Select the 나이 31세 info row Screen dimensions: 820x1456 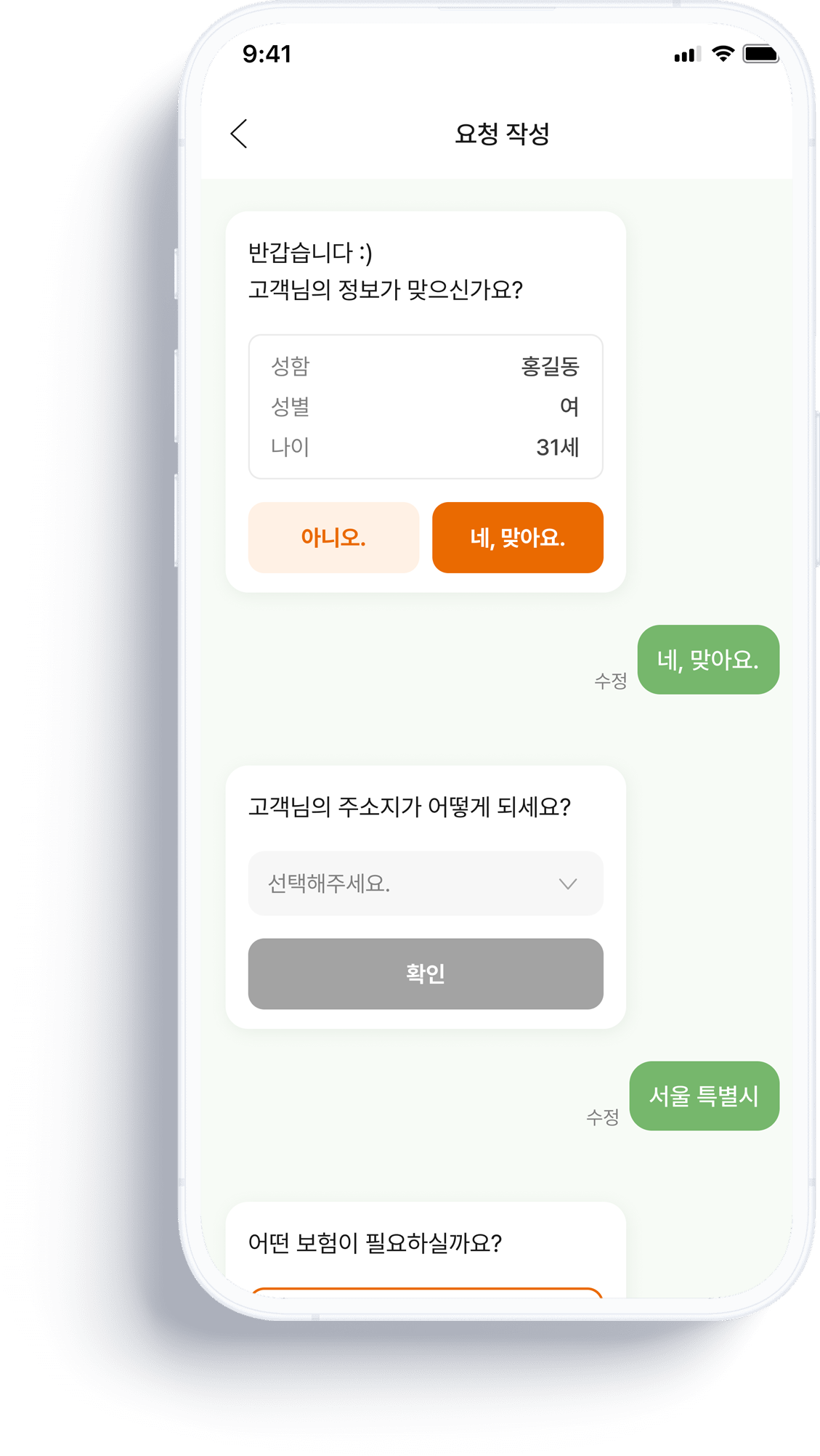click(426, 447)
